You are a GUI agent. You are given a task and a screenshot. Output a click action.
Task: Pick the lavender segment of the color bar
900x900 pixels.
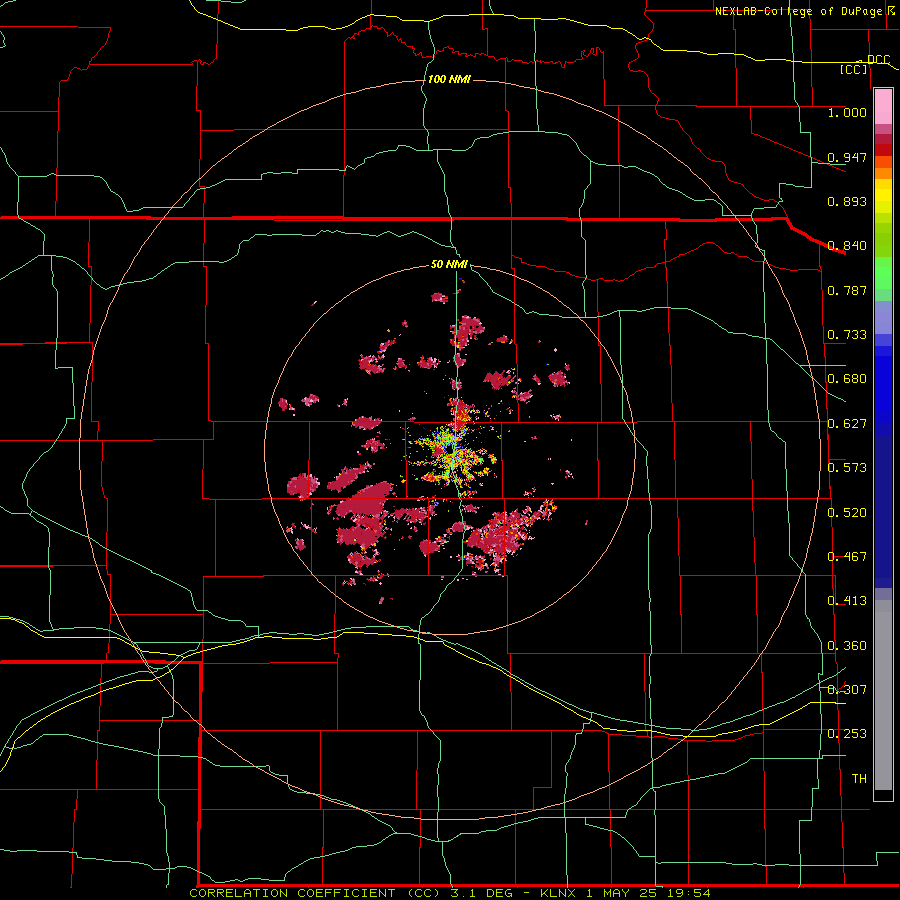(x=883, y=317)
